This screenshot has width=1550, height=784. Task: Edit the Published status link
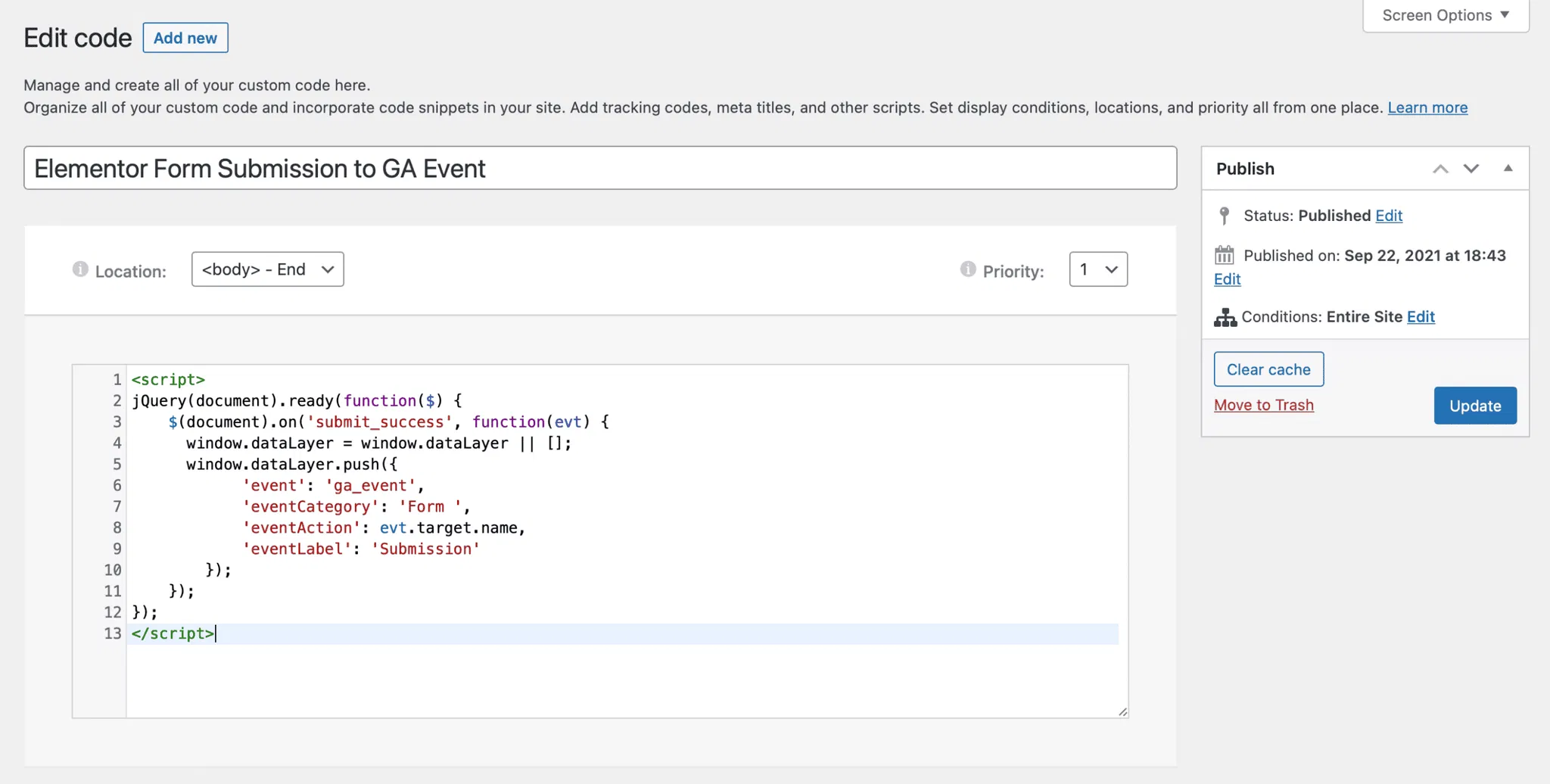coord(1389,216)
